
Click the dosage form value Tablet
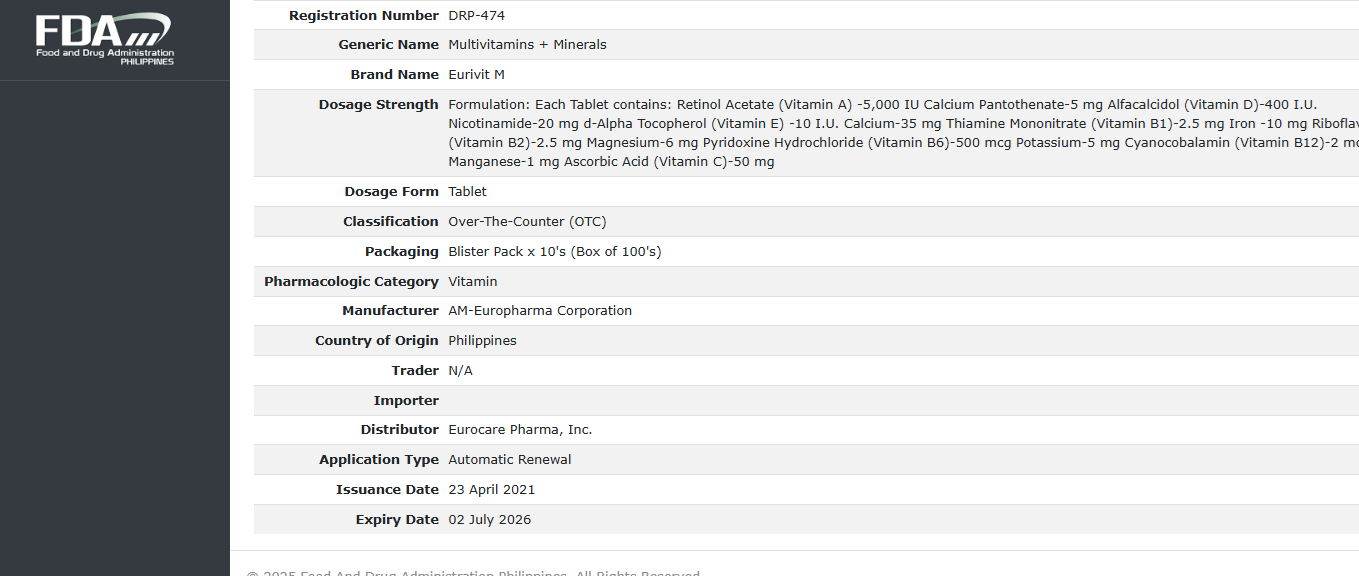click(467, 192)
